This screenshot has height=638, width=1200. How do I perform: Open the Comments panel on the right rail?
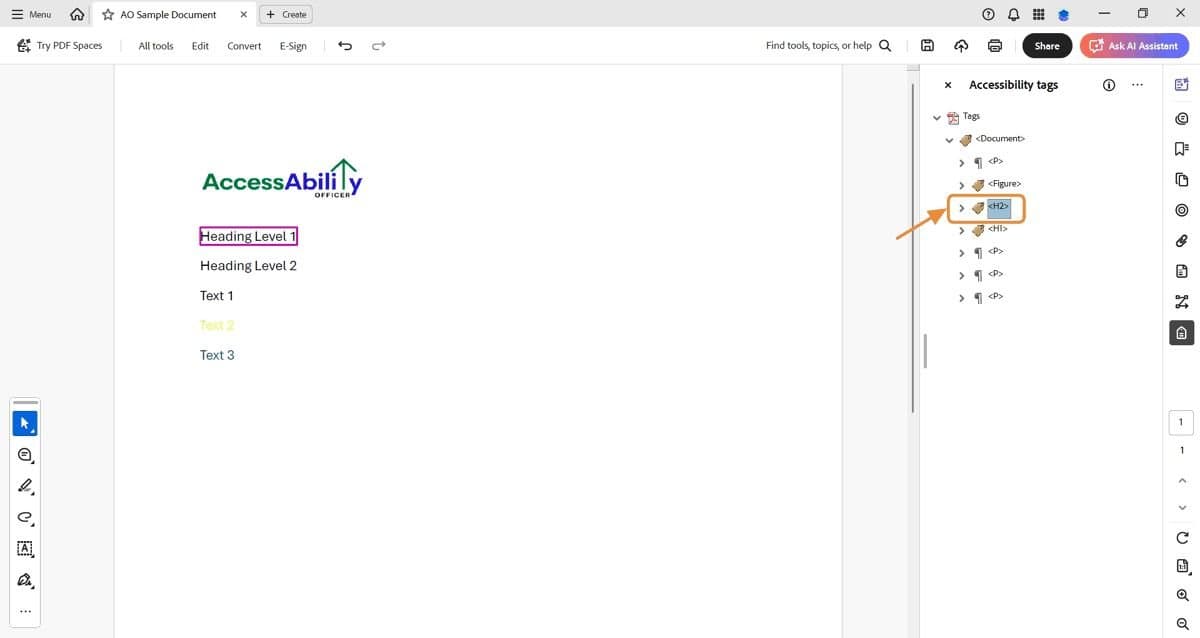pos(1181,118)
